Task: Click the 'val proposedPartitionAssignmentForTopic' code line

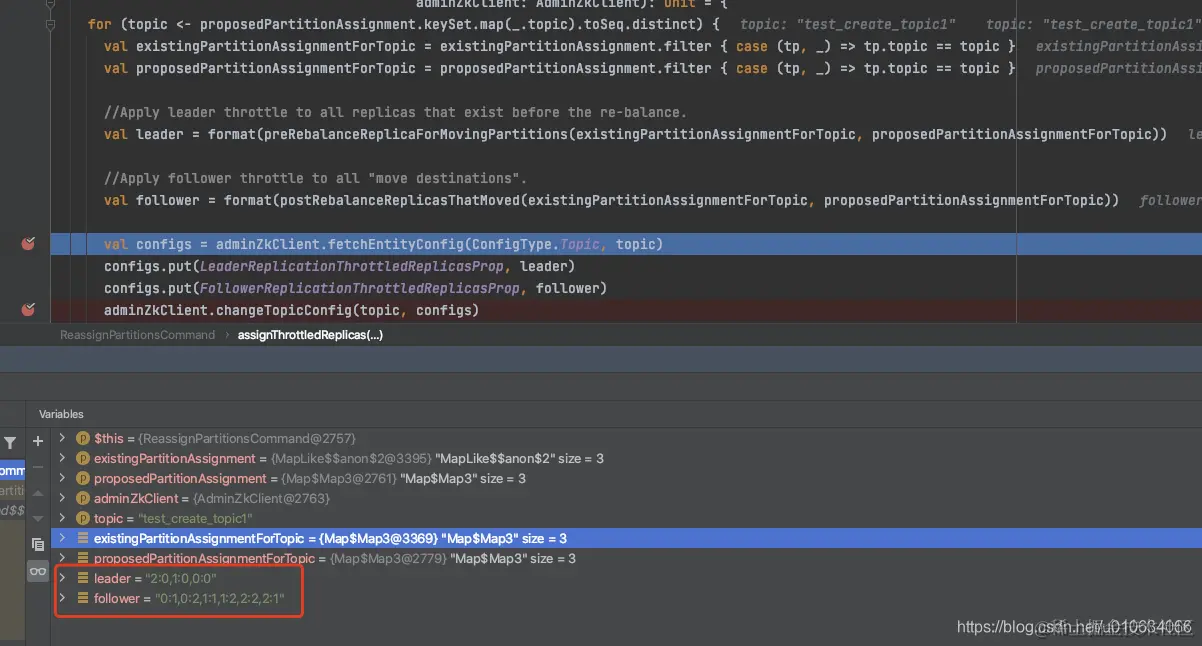Action: click(x=559, y=68)
